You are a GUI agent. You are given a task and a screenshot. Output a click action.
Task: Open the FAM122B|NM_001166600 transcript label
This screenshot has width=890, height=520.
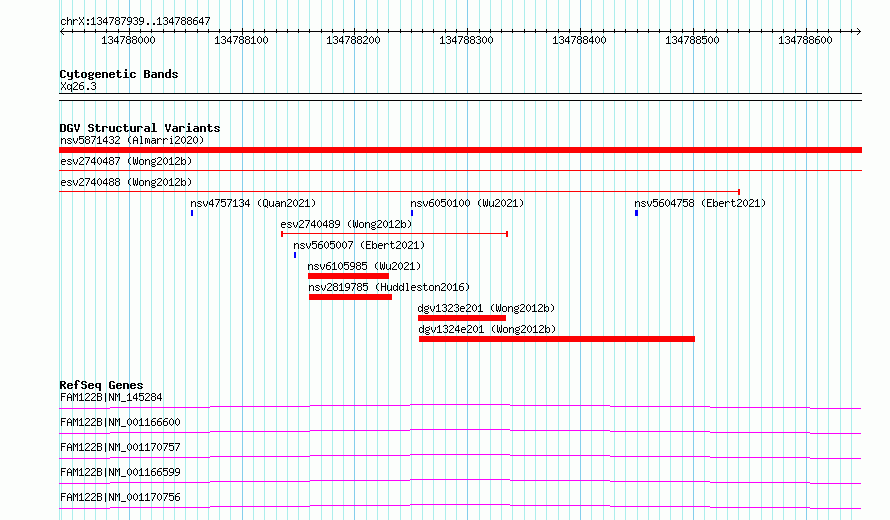[x=120, y=422]
